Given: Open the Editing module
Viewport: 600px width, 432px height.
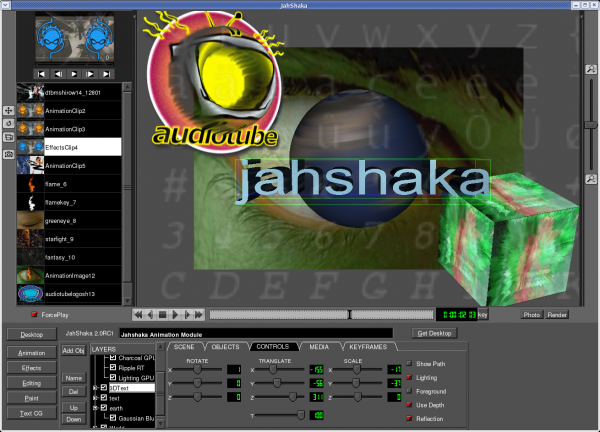Looking at the screenshot, I should click(32, 383).
